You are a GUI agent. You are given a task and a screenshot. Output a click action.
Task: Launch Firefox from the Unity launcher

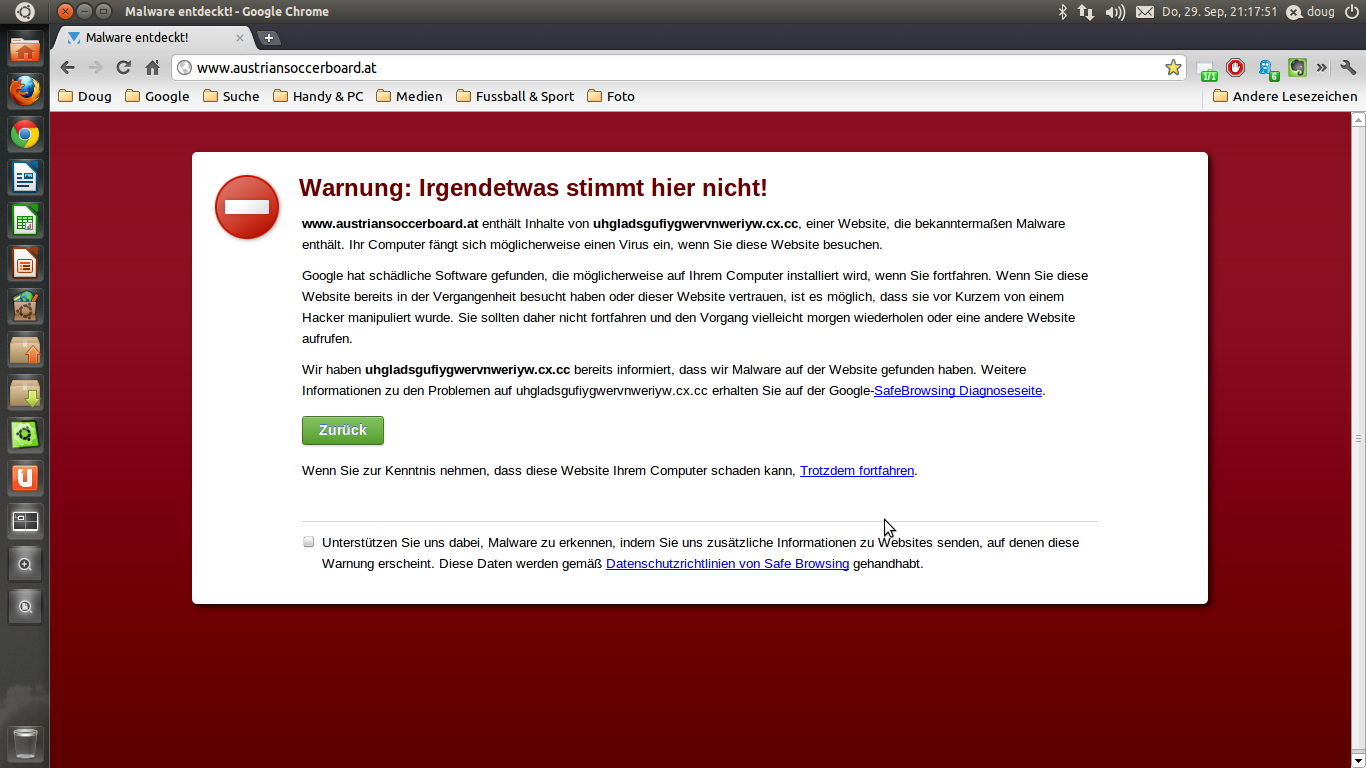pos(25,91)
